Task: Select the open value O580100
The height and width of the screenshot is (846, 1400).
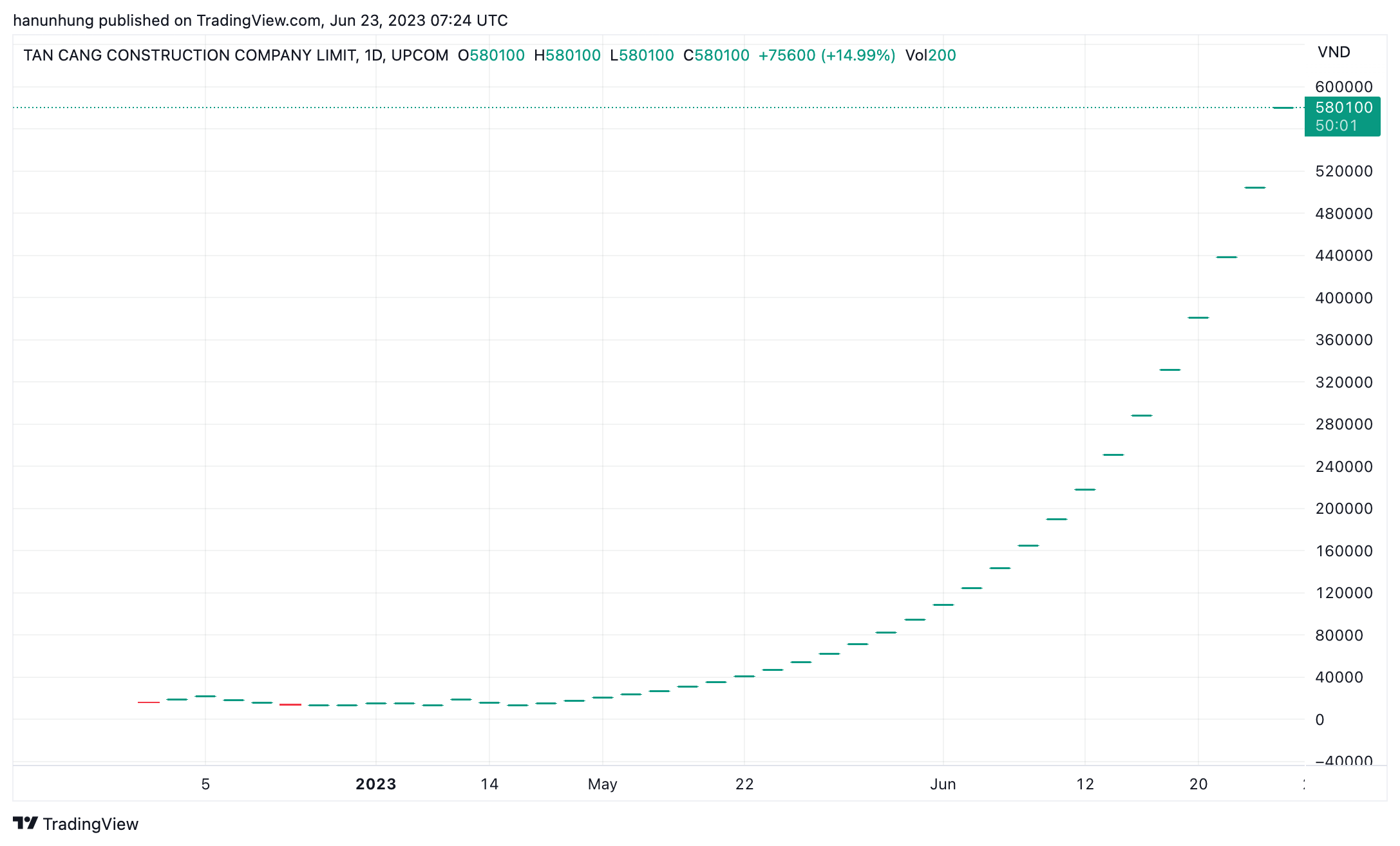Action: tap(491, 55)
